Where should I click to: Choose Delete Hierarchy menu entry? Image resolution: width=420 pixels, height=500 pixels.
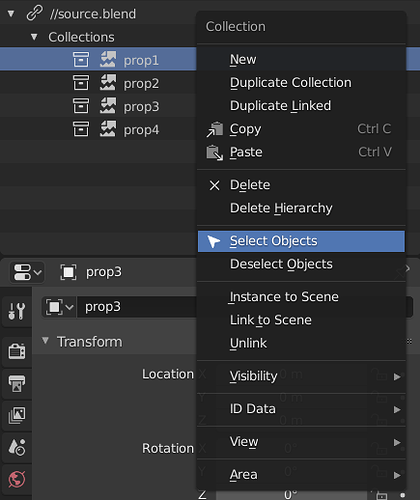pos(301,208)
